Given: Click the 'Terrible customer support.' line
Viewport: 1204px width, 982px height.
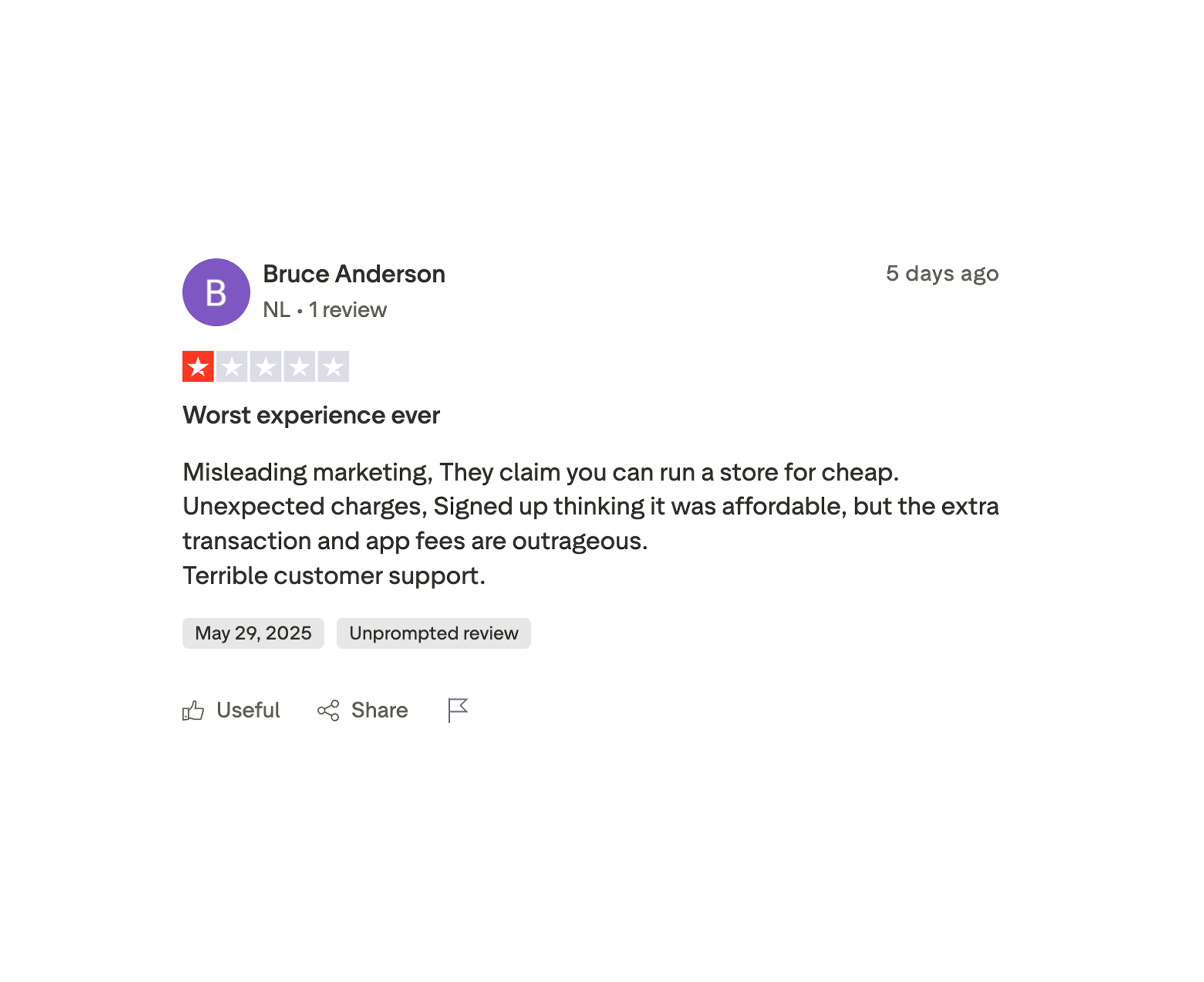Looking at the screenshot, I should point(334,576).
